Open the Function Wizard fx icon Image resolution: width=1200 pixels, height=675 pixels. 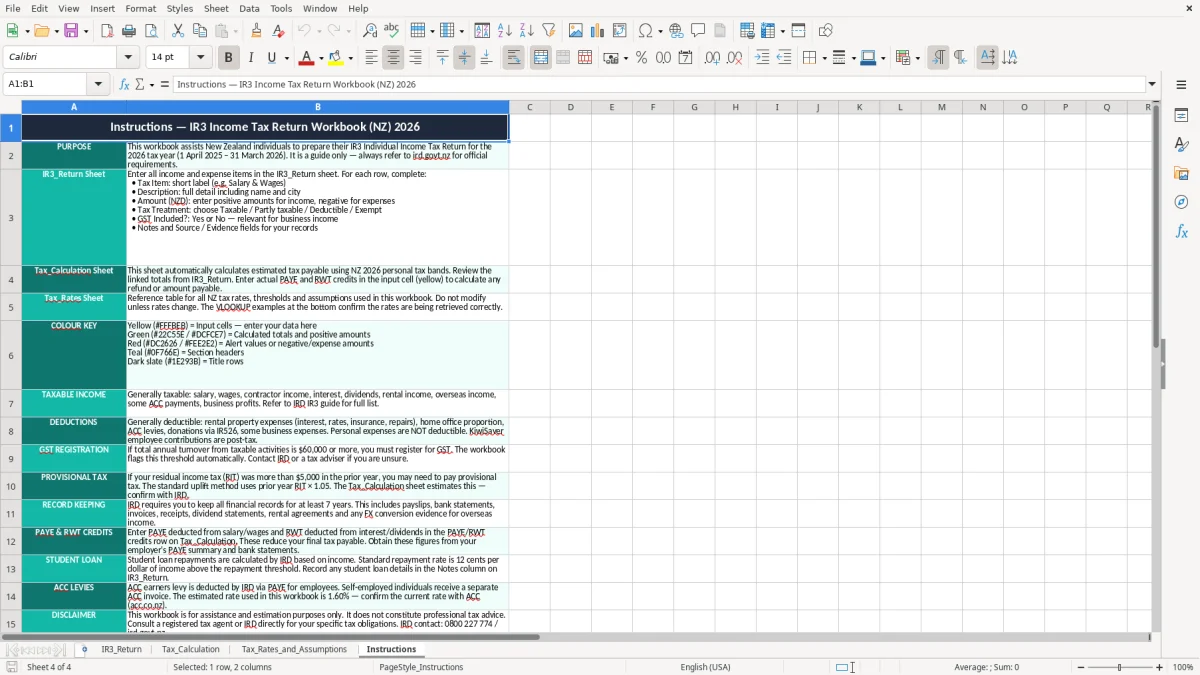pos(124,84)
